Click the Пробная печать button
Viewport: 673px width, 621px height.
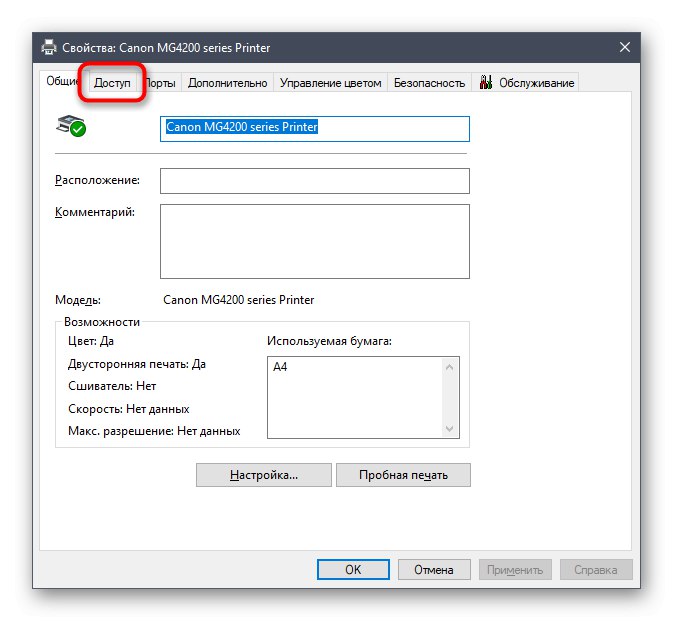coord(403,475)
